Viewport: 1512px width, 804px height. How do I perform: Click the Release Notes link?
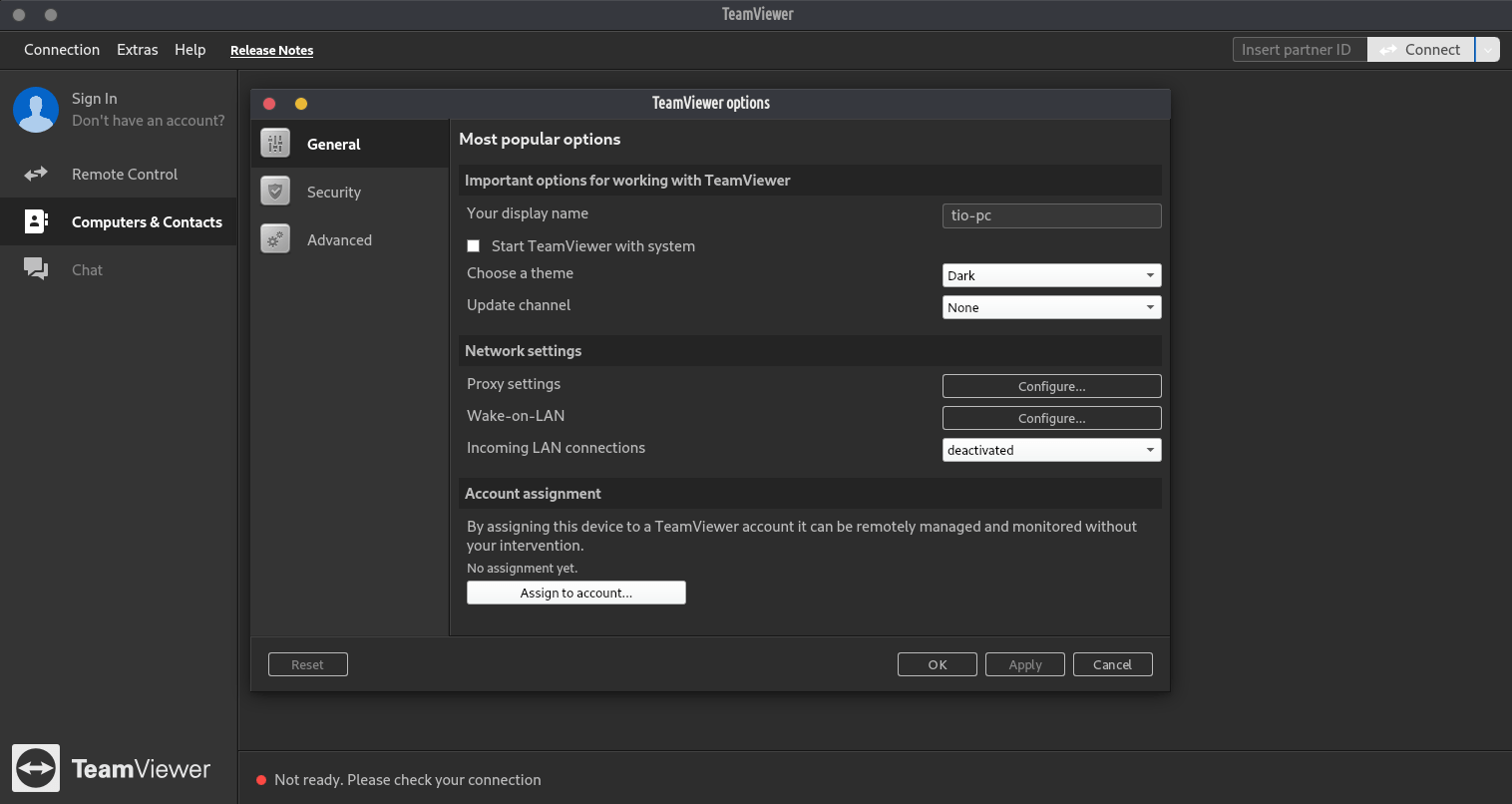[271, 51]
